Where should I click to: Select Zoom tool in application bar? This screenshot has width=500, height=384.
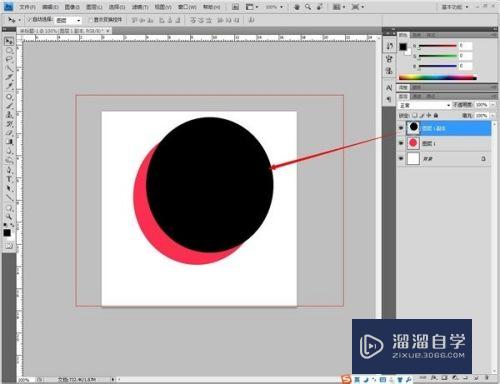[x=308, y=7]
